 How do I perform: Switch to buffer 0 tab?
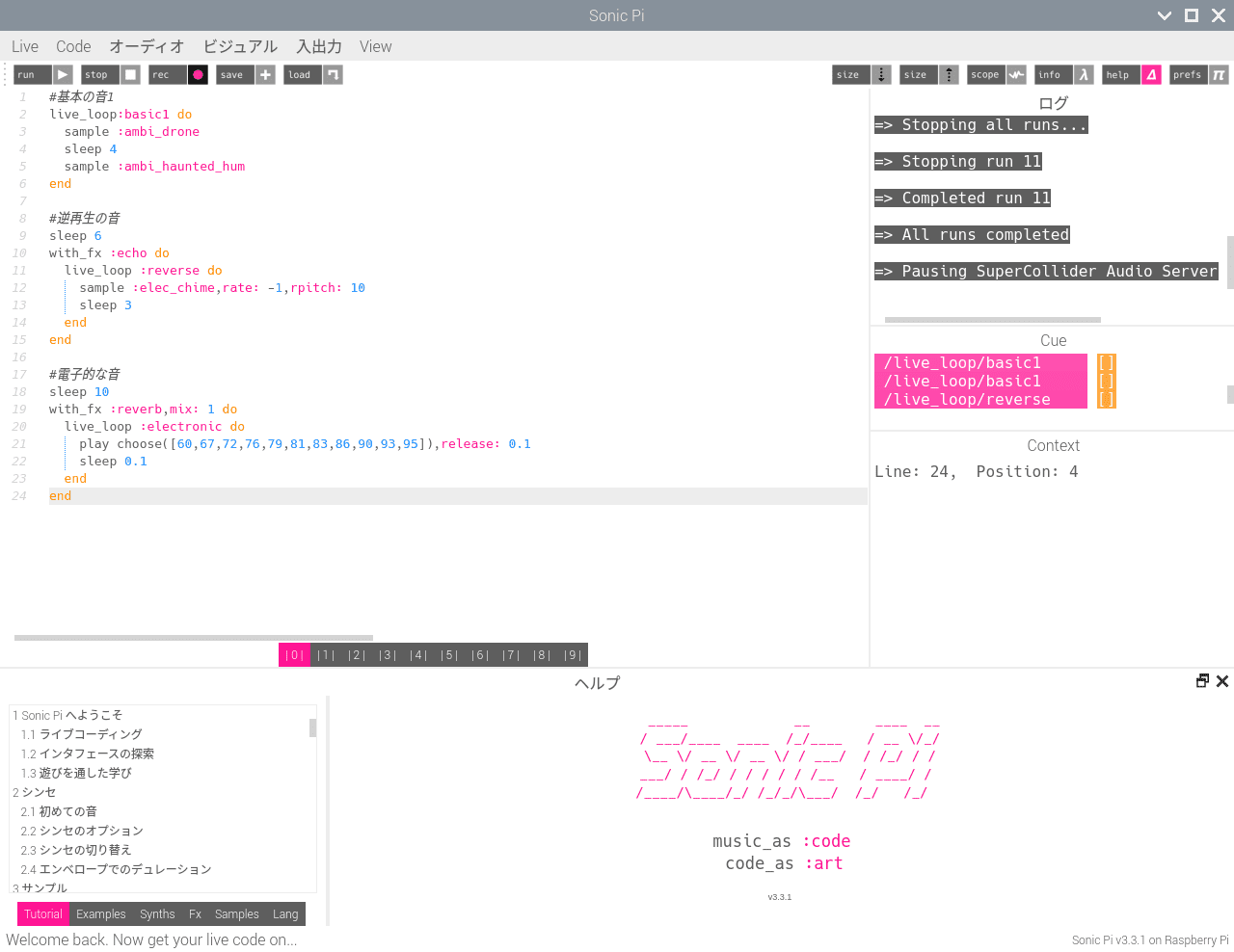tap(294, 655)
